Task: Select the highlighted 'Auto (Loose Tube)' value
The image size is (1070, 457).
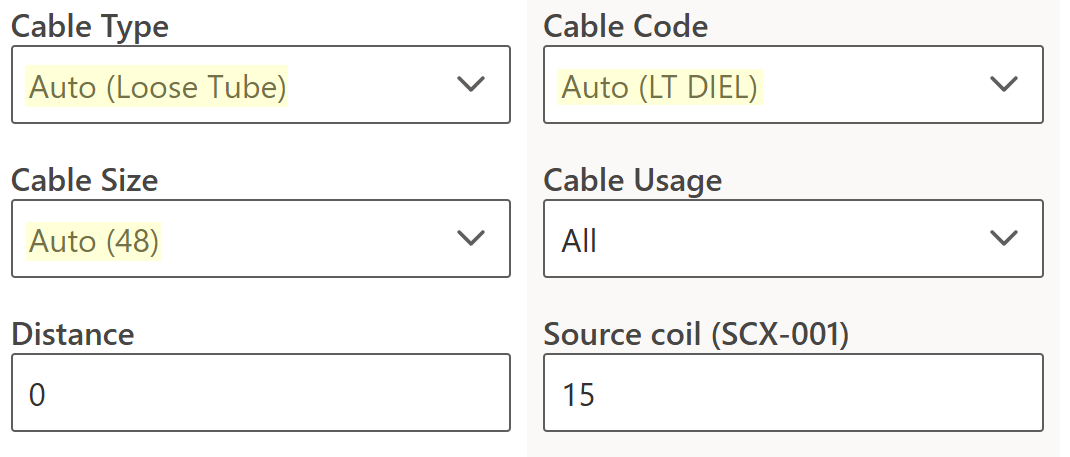Action: point(158,88)
